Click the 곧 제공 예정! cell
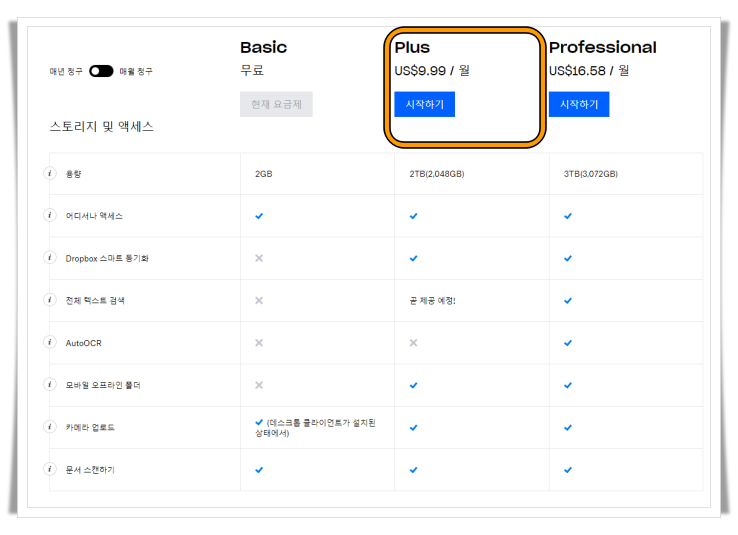738x535 pixels. [x=433, y=301]
